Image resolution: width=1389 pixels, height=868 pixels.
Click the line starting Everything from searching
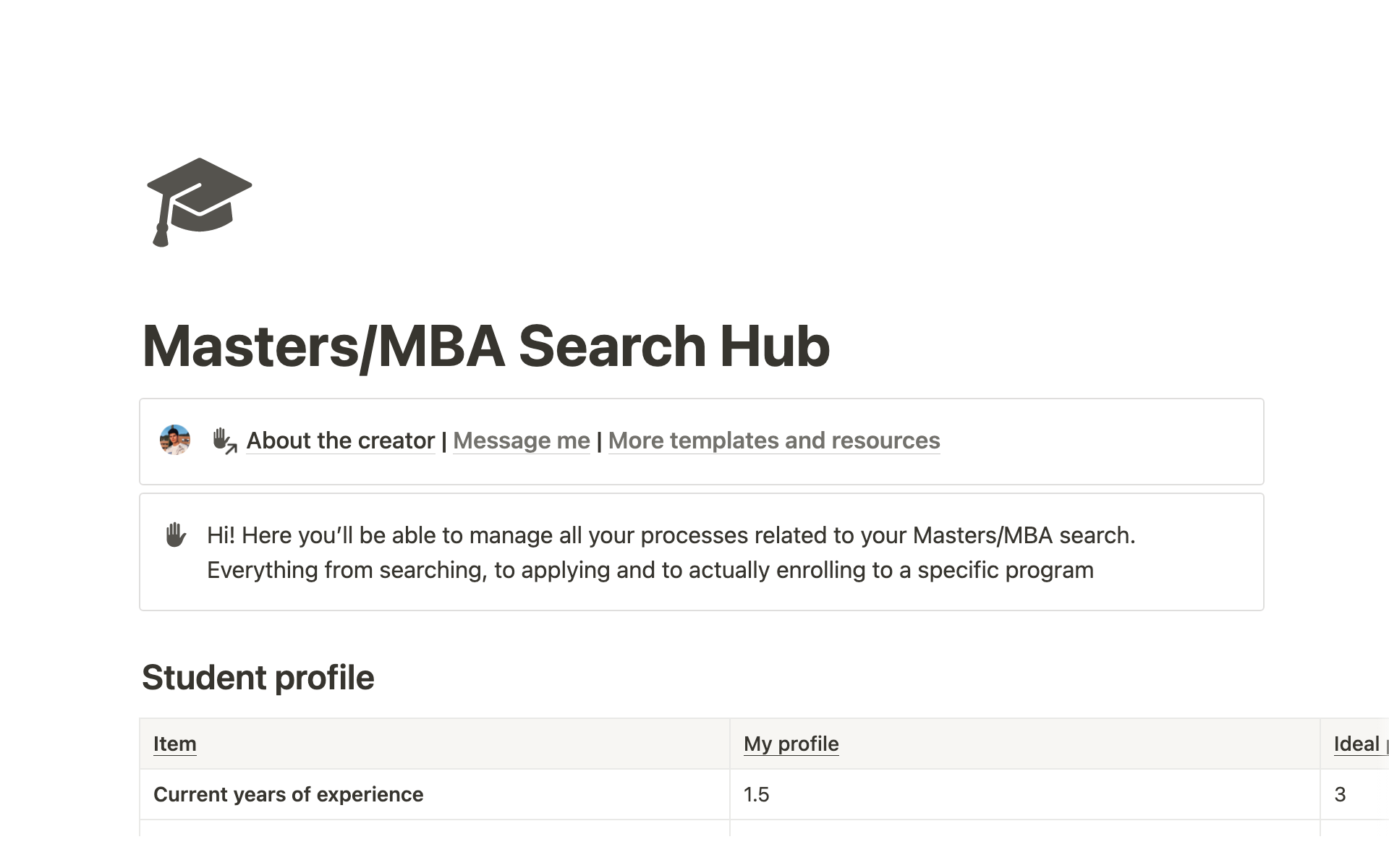click(650, 570)
